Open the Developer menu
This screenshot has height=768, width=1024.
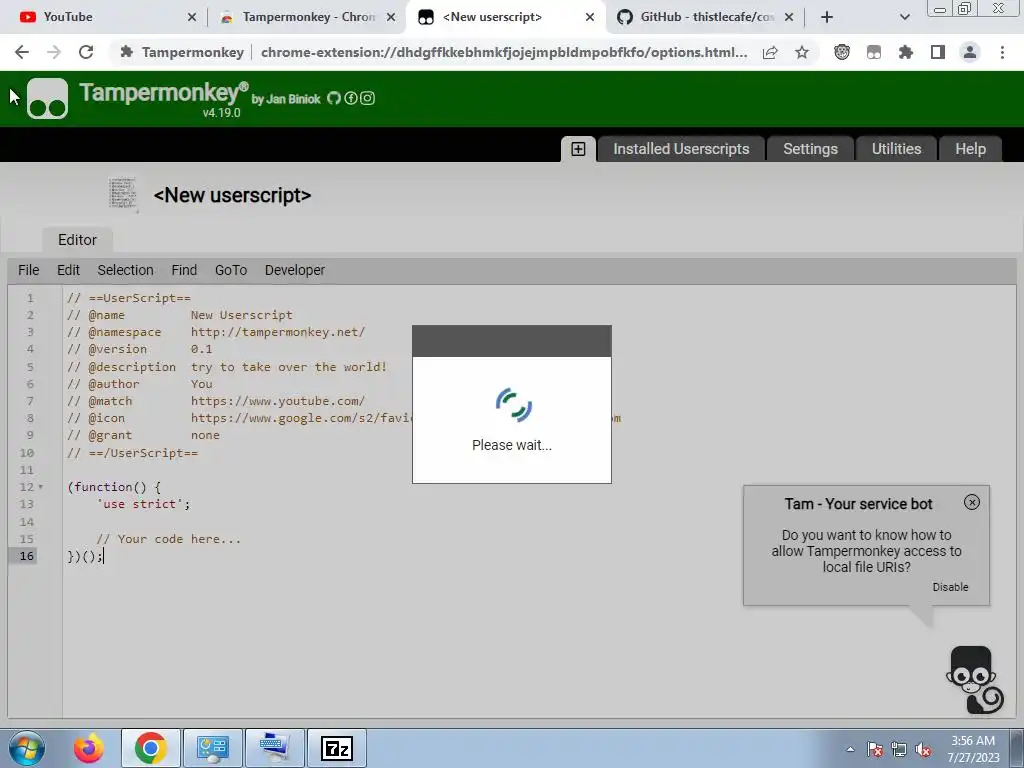(x=295, y=270)
